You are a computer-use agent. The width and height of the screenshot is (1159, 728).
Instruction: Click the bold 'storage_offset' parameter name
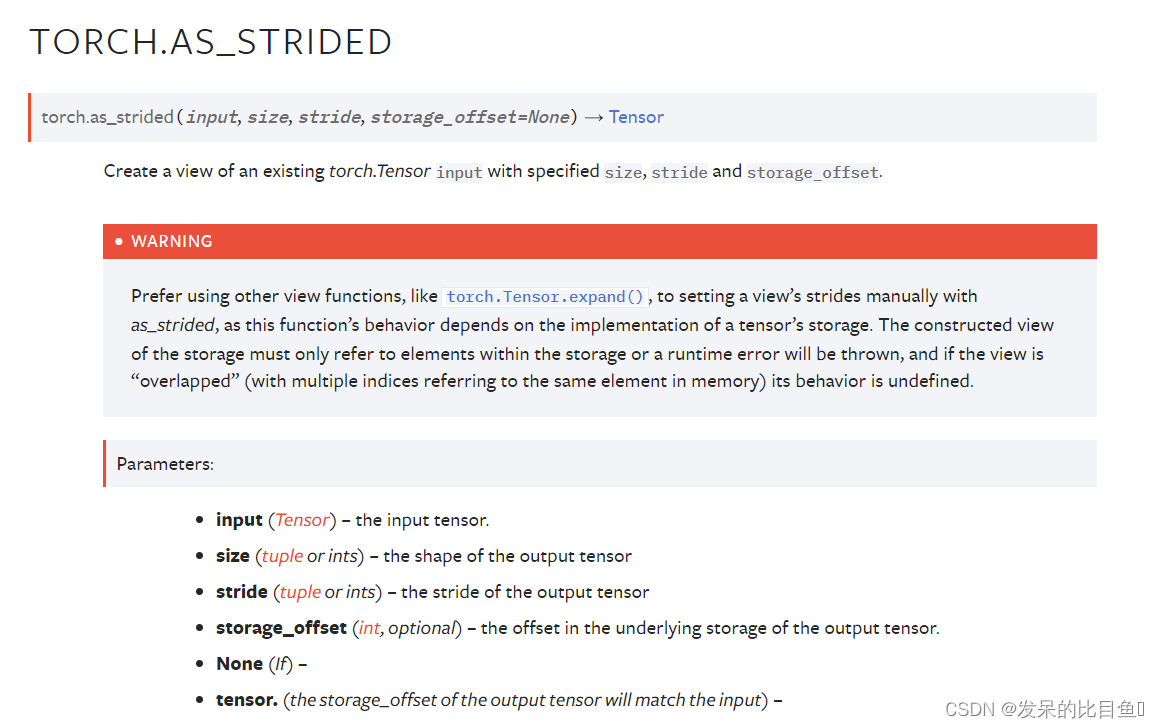pyautogui.click(x=281, y=628)
